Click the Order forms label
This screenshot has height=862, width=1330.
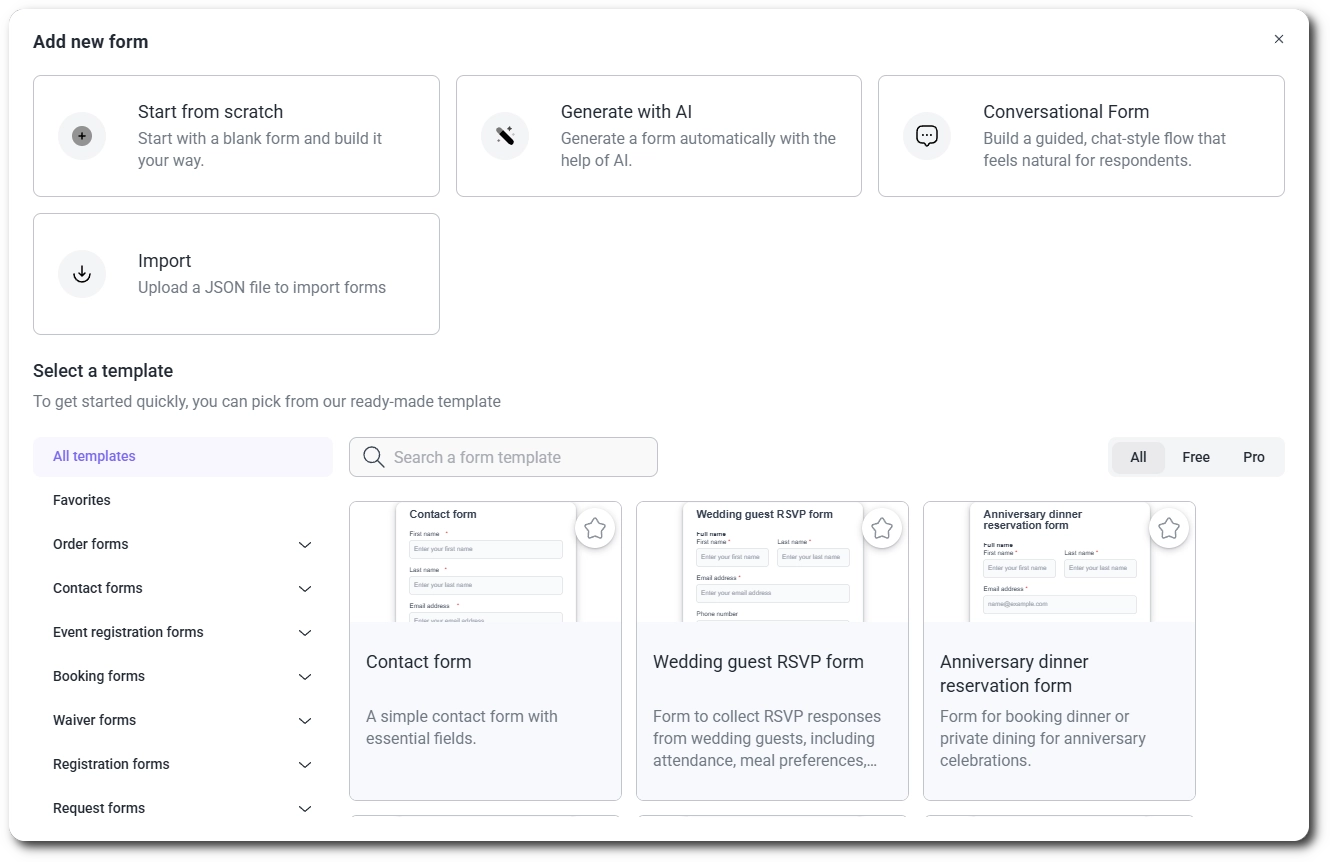(91, 544)
